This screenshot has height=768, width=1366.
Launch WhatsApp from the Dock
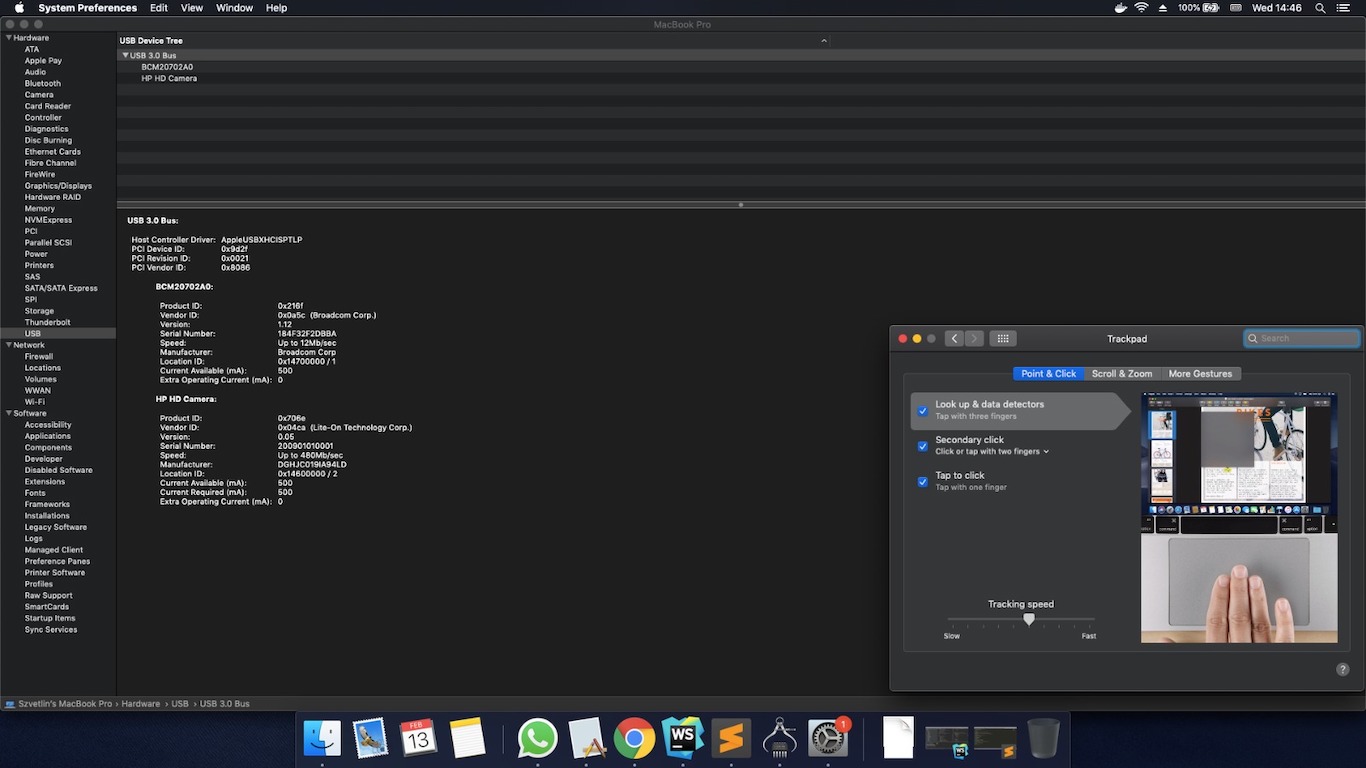537,739
